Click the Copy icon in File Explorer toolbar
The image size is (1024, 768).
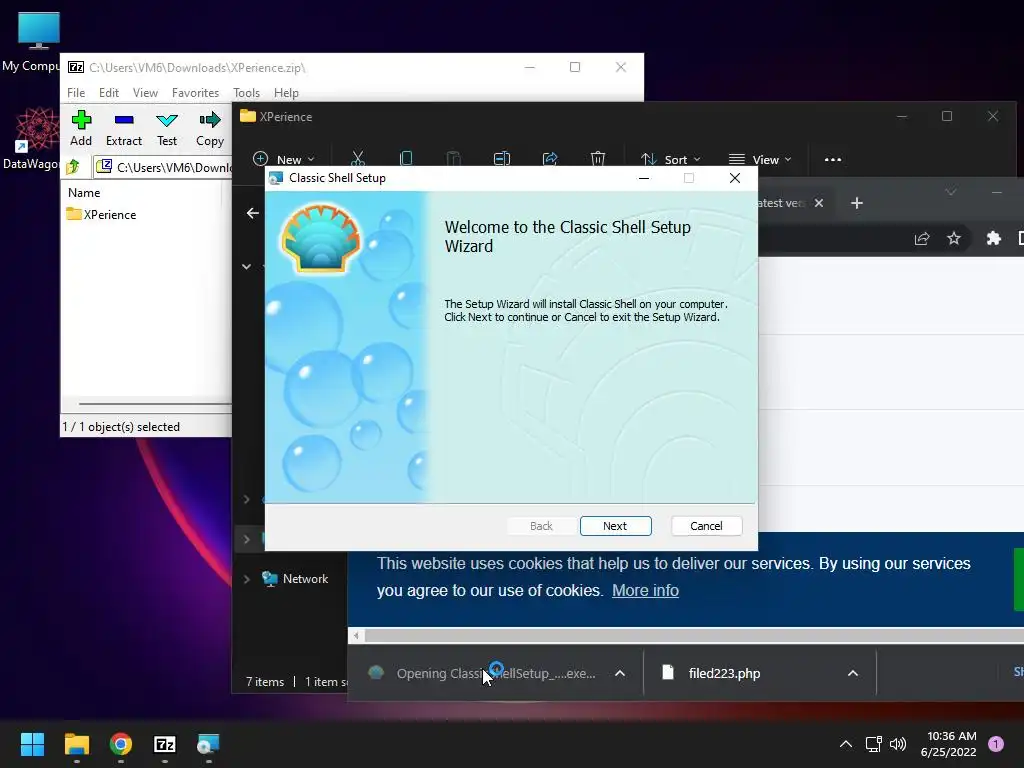[x=406, y=159]
